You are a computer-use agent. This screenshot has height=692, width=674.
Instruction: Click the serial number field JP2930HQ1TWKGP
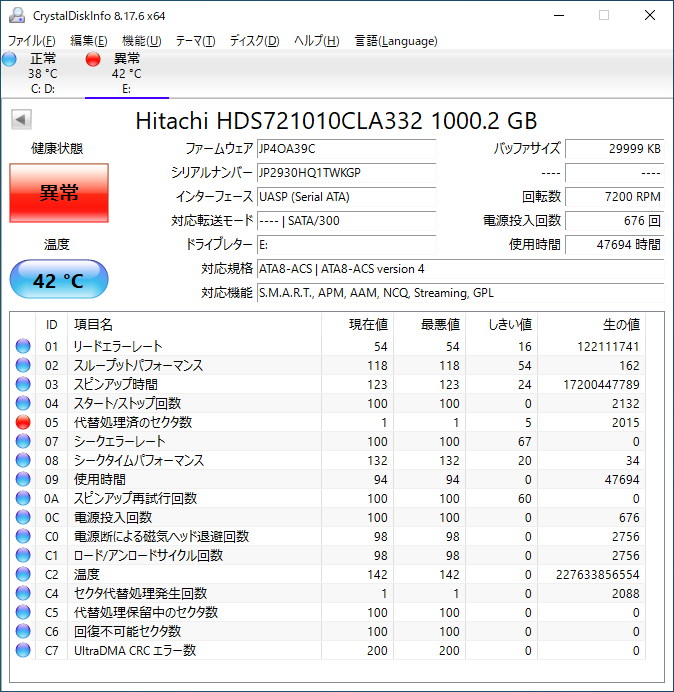(x=346, y=173)
